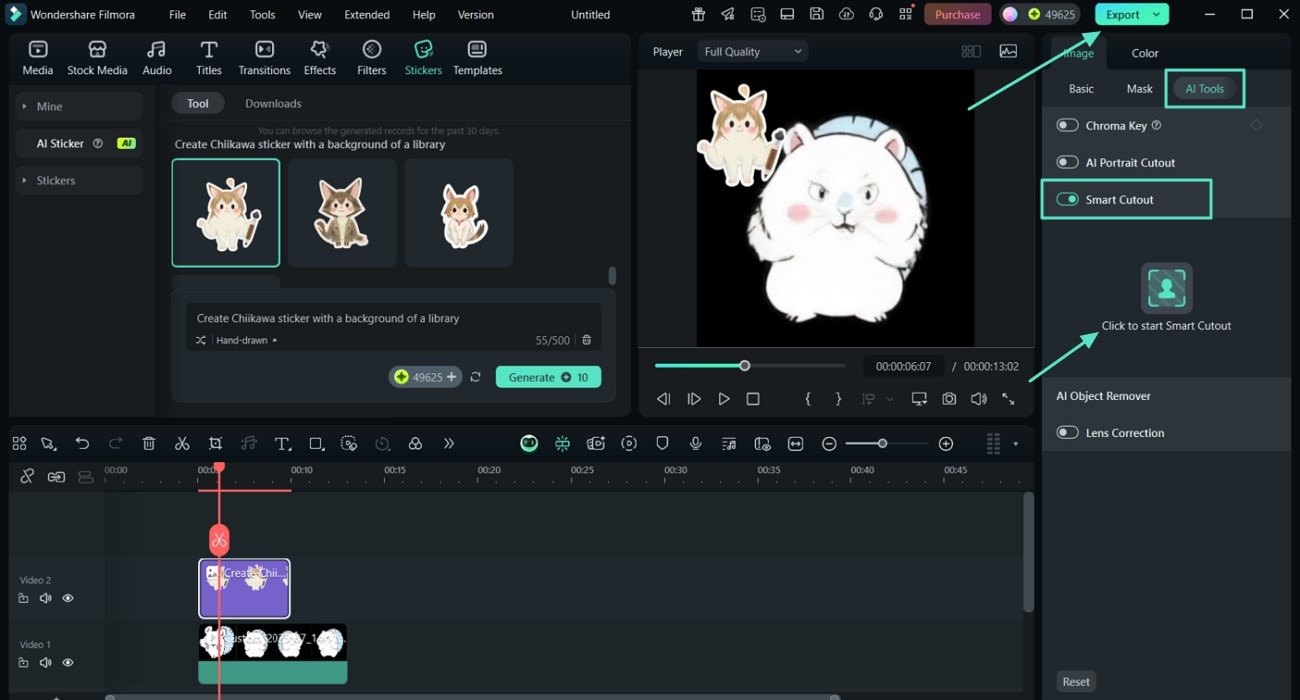Click the shuffle prompt icon

pyautogui.click(x=201, y=340)
